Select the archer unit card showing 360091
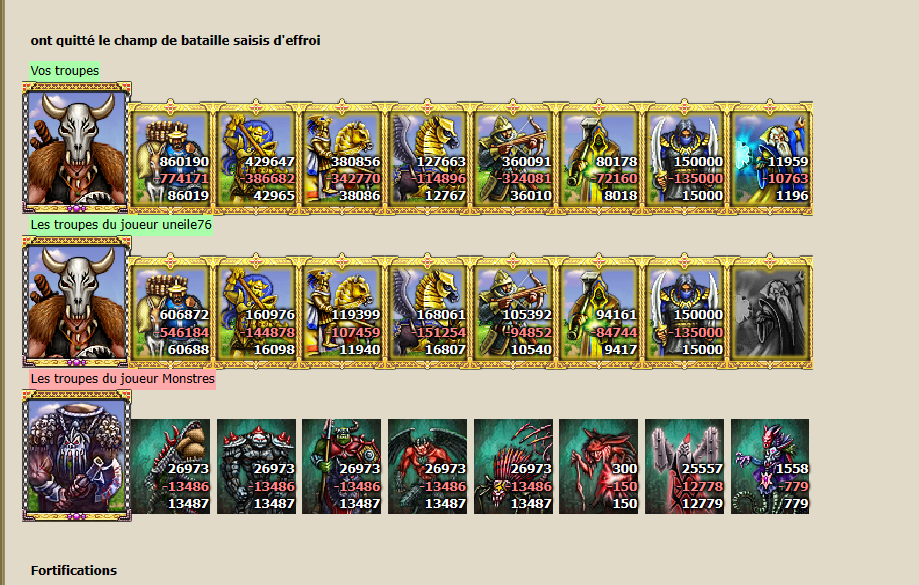 (x=513, y=158)
